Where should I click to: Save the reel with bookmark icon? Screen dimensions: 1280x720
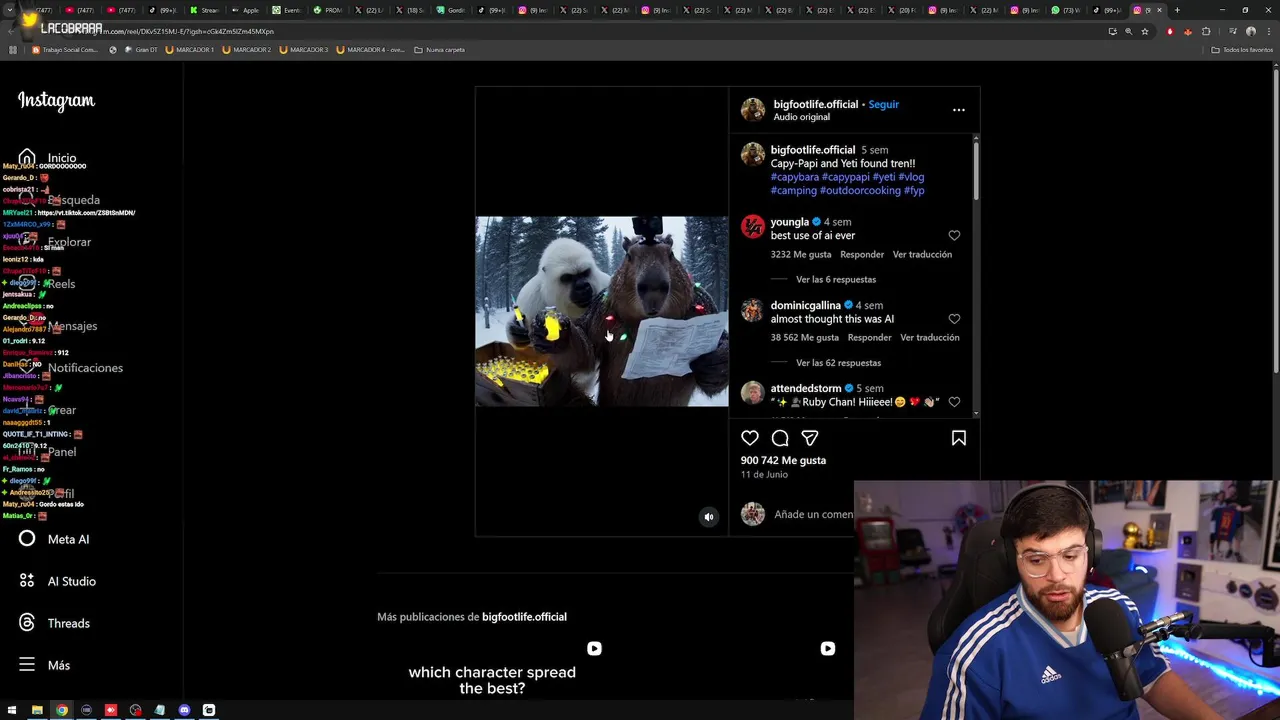[959, 438]
